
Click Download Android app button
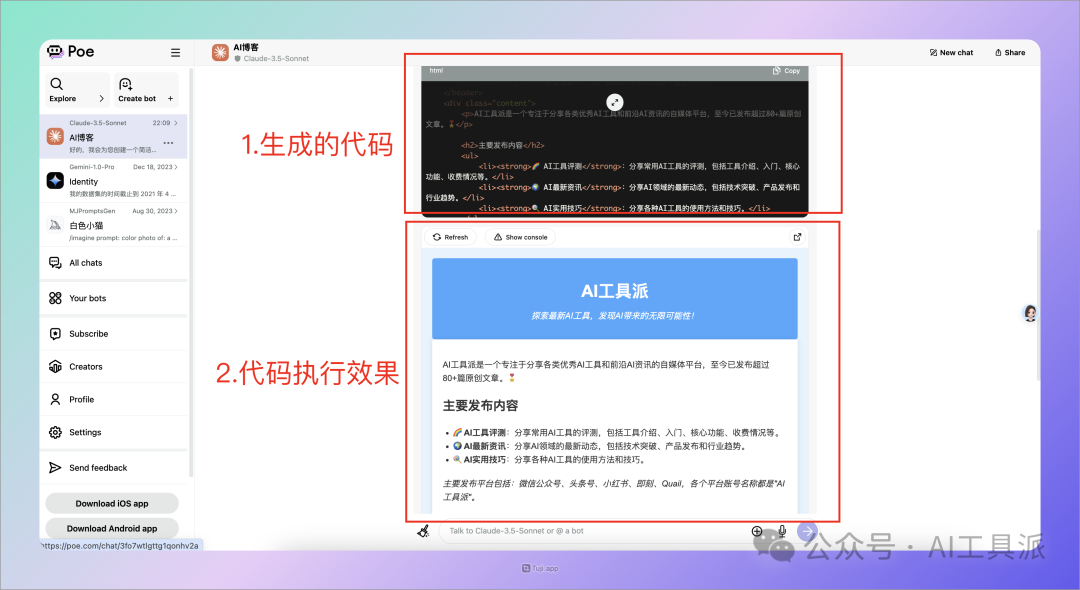point(112,528)
